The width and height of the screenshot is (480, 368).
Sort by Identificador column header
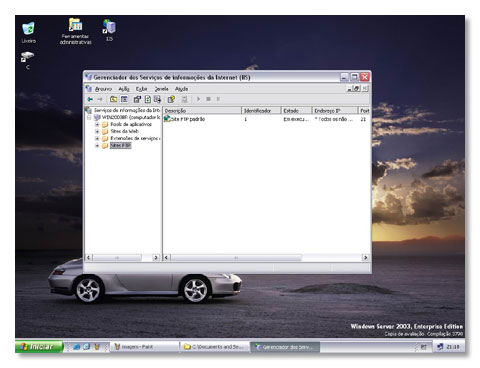261,110
